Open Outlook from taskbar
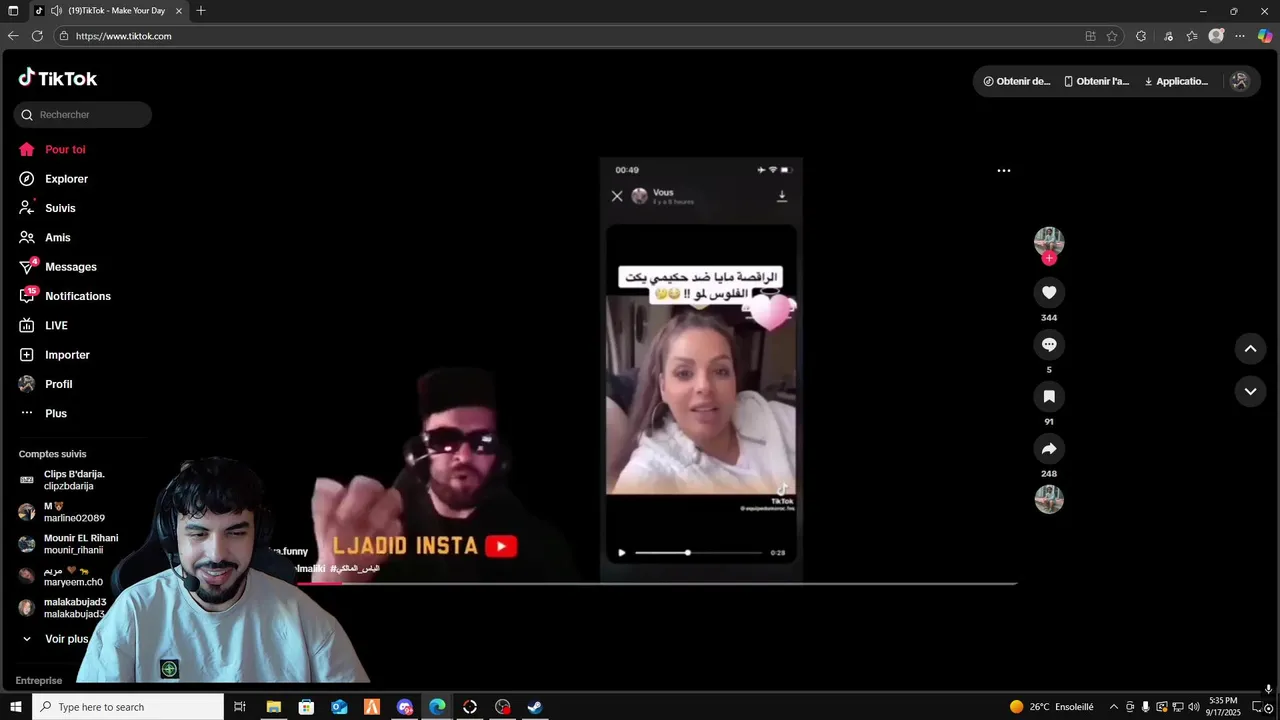 [339, 707]
